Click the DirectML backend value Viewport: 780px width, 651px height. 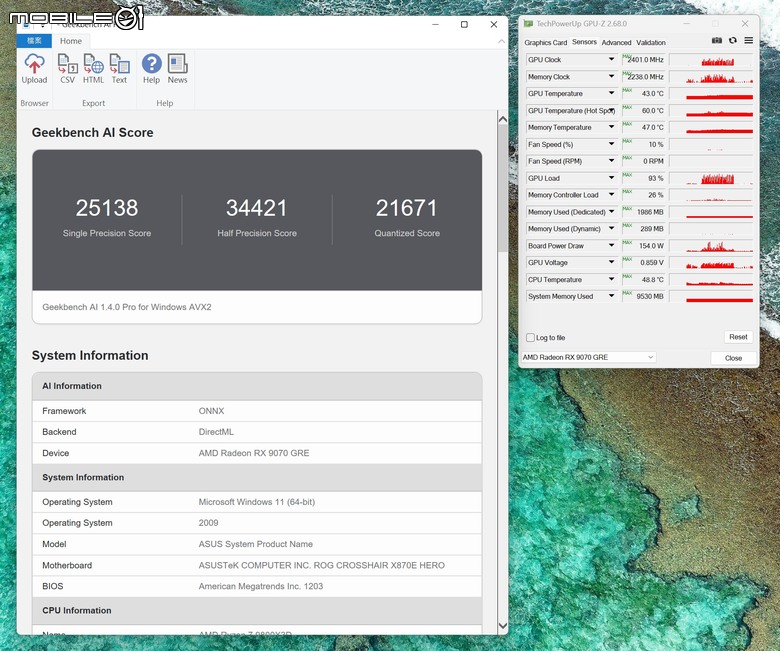point(216,432)
